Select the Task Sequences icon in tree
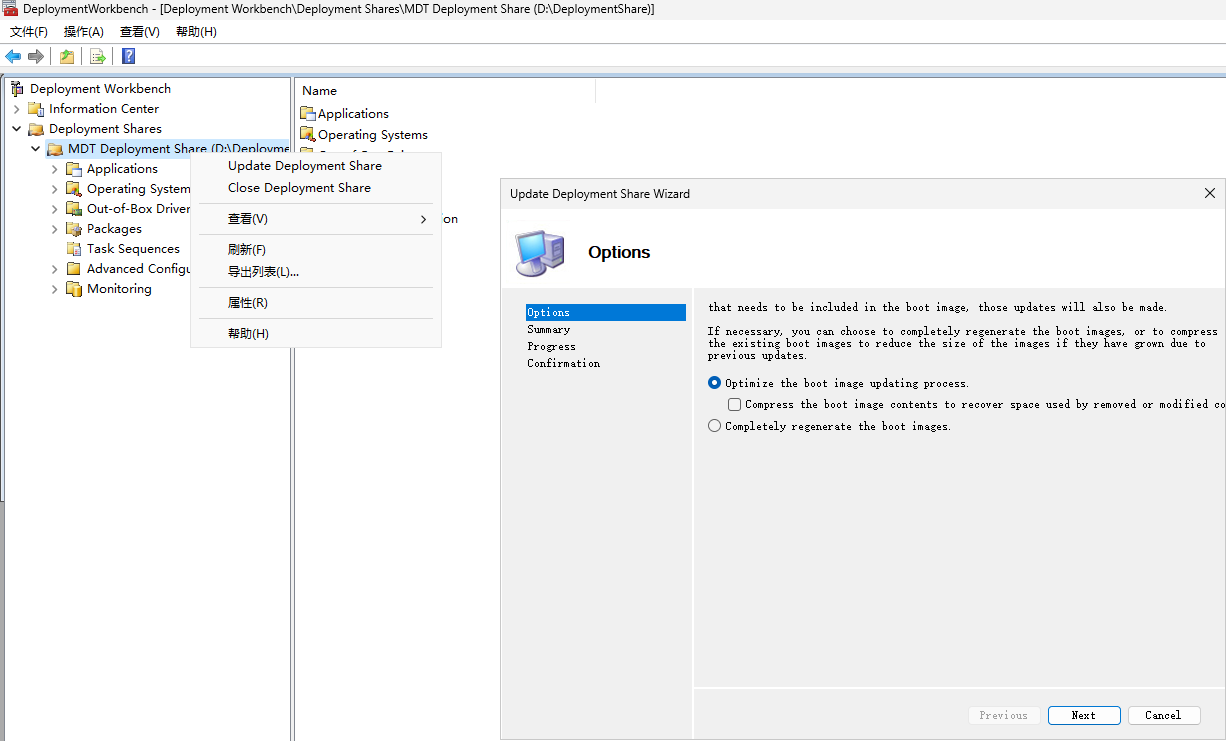1226x741 pixels. click(74, 249)
